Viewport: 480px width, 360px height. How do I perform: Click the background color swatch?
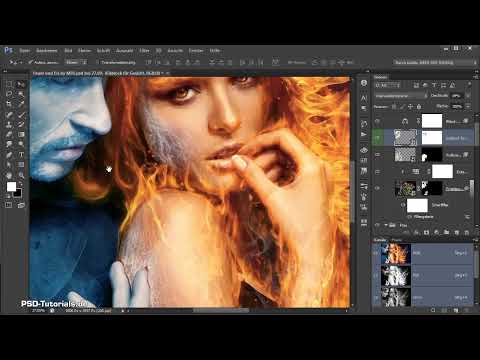coord(18,193)
